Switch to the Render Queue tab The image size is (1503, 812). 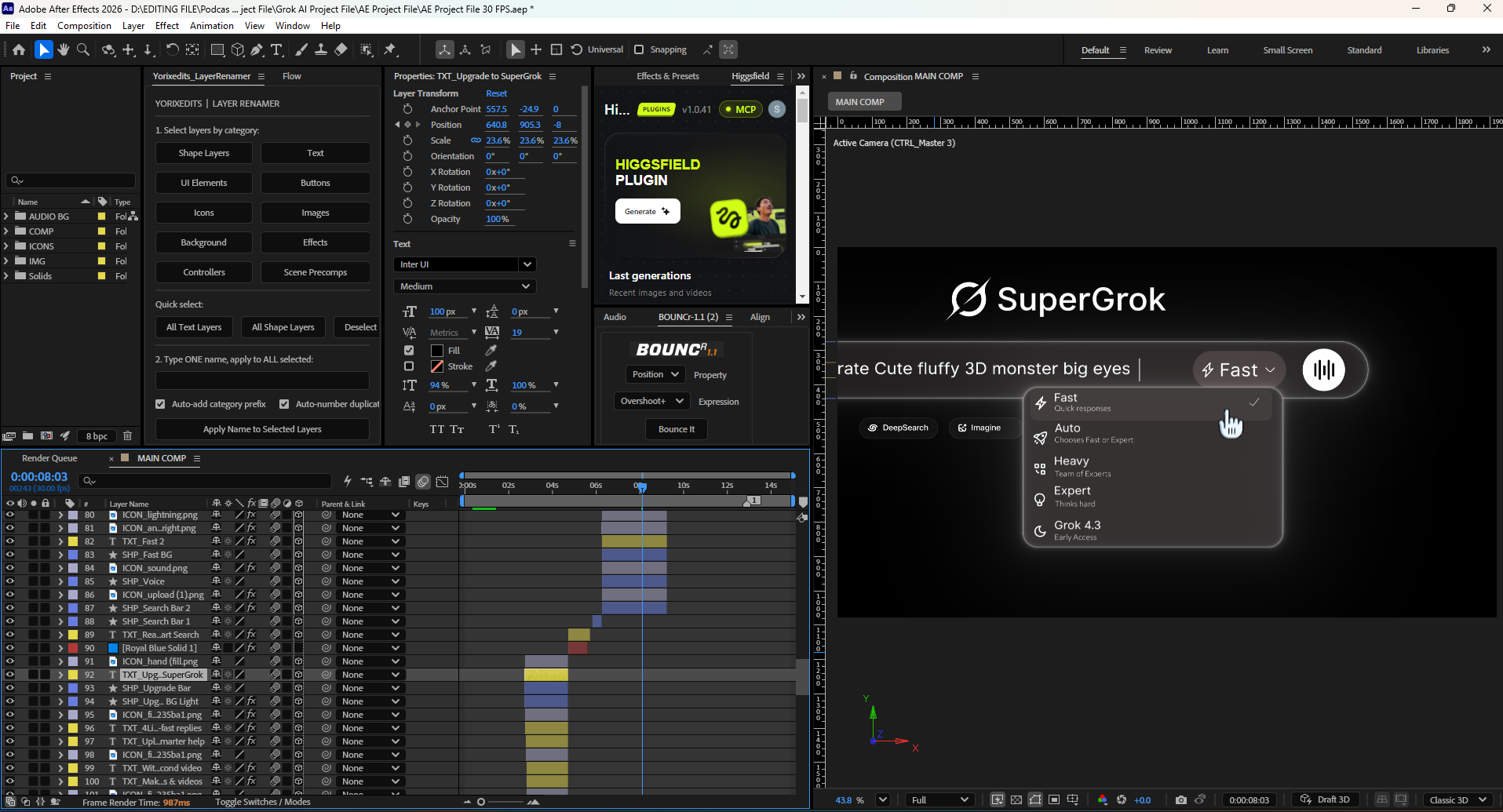click(49, 458)
